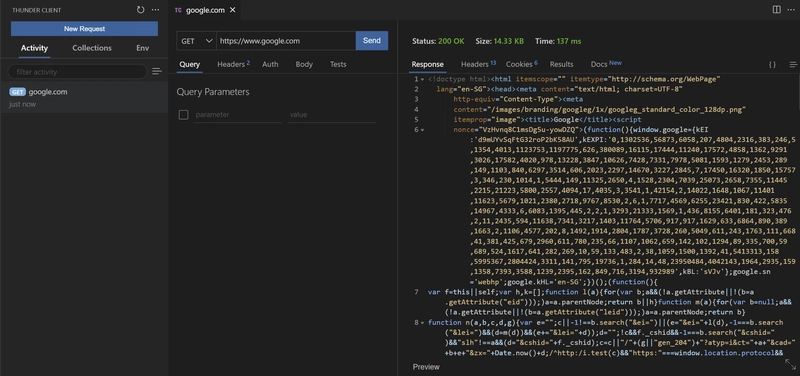Split the editor right
The height and width of the screenshot is (376, 800).
pyautogui.click(x=777, y=10)
